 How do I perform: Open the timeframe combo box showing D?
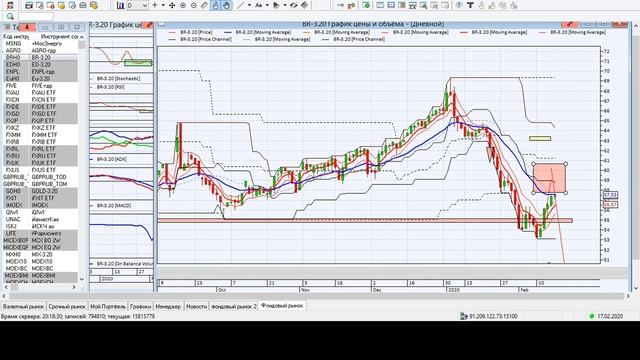pos(137,5)
